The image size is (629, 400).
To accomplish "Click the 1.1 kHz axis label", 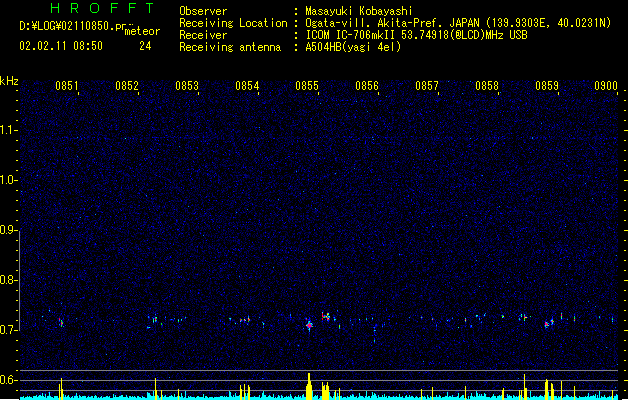I will tap(8, 130).
